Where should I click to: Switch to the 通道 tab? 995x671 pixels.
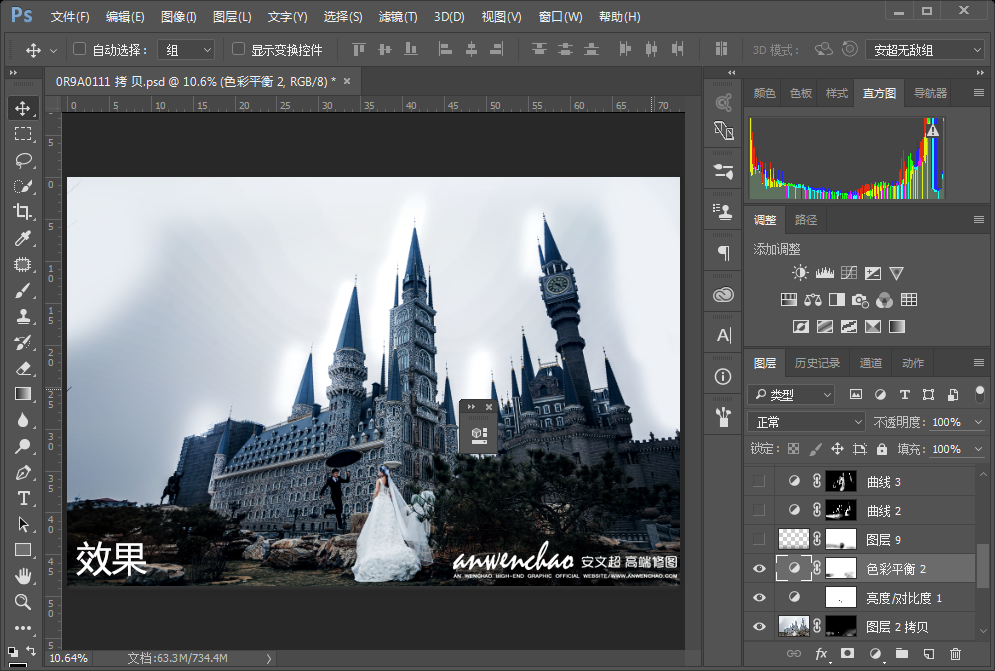pos(871,362)
